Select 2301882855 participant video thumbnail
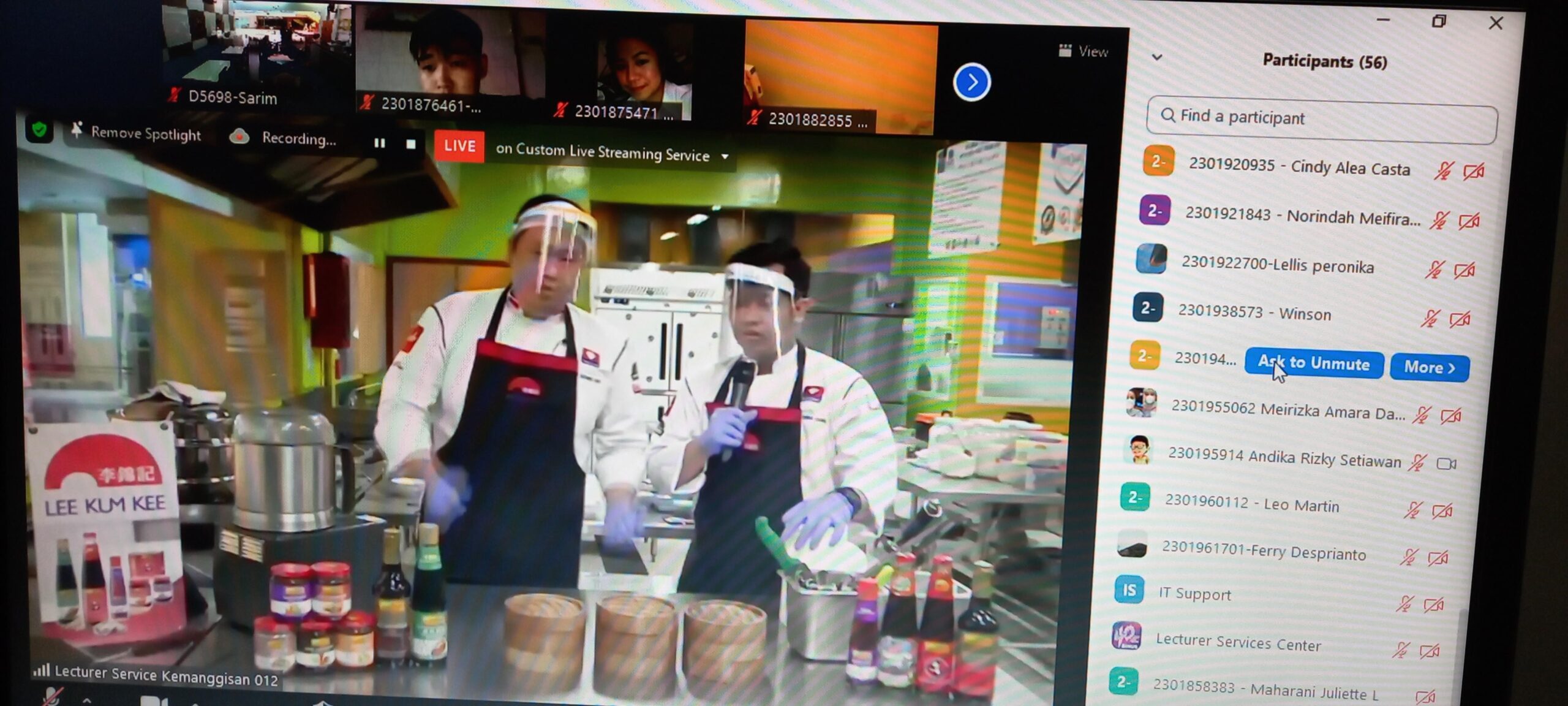The height and width of the screenshot is (706, 1568). tap(840, 78)
